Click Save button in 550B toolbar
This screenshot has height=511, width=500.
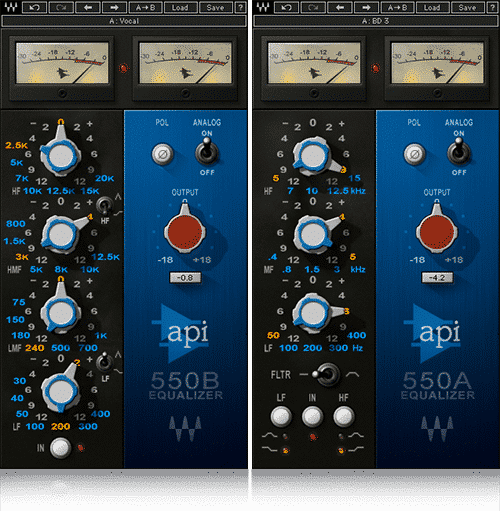215,7
